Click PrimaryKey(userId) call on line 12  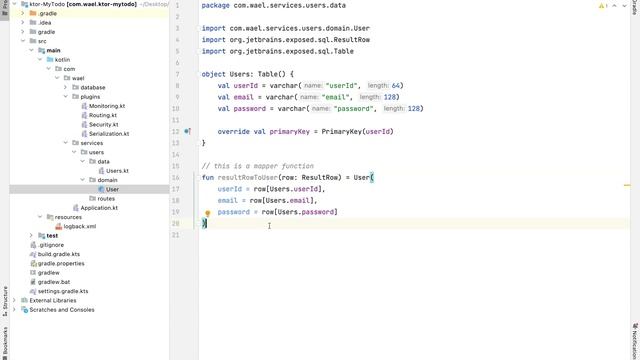(358, 131)
